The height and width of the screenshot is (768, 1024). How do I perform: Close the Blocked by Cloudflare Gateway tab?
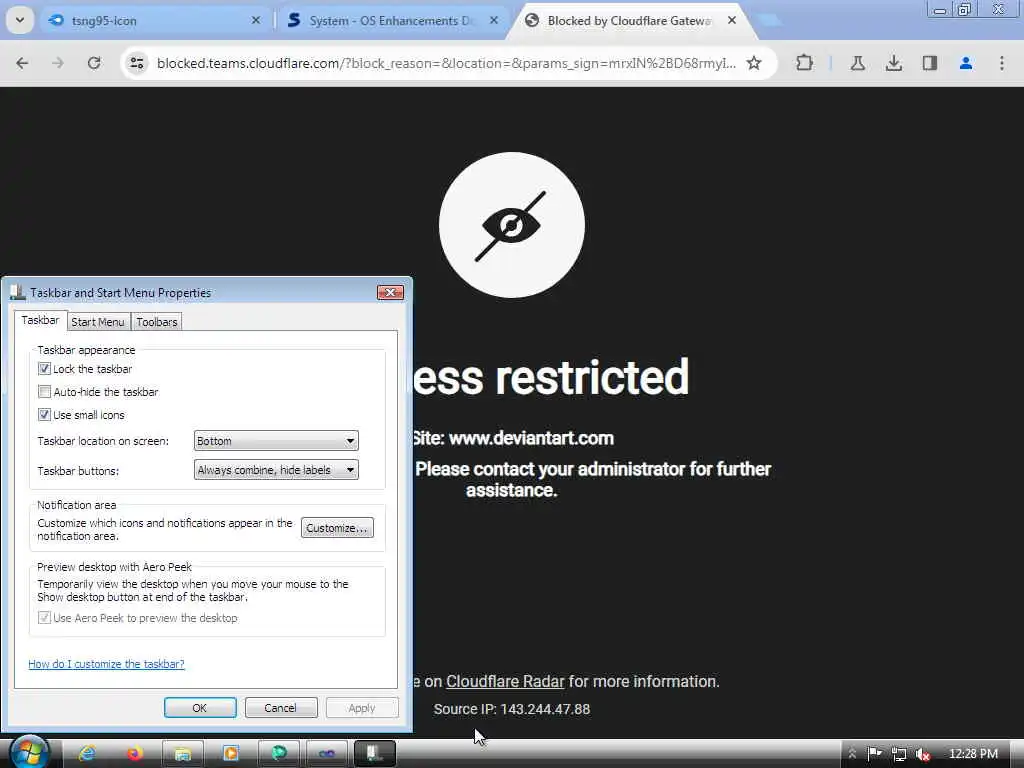pos(732,20)
